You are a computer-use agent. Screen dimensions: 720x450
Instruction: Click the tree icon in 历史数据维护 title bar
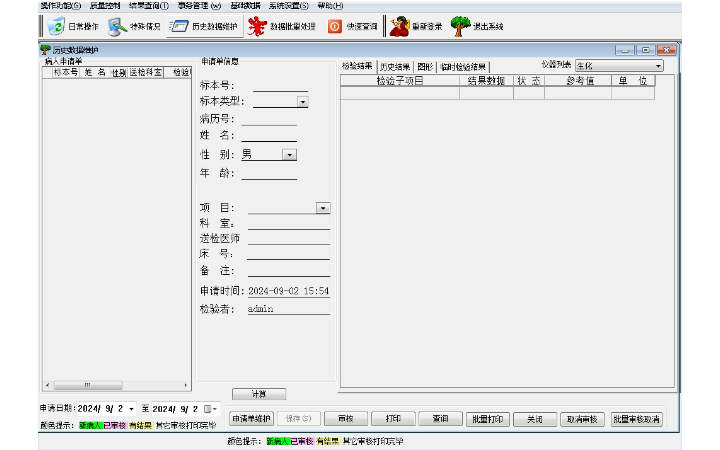coord(45,50)
